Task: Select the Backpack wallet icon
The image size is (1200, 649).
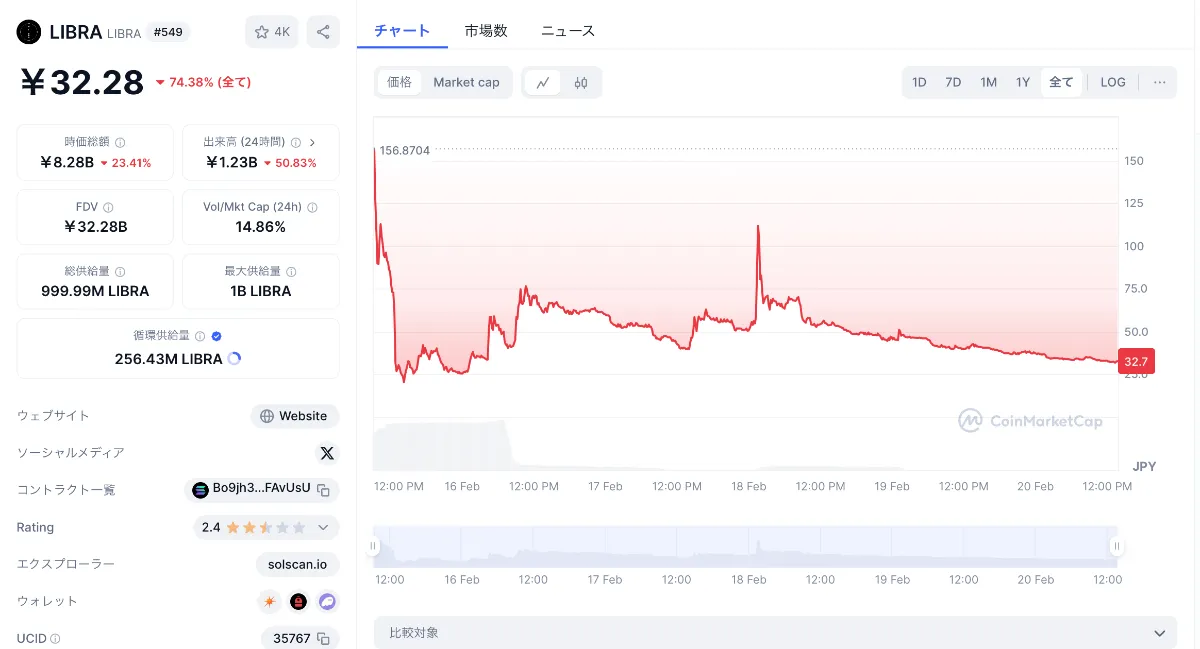Action: 297,601
